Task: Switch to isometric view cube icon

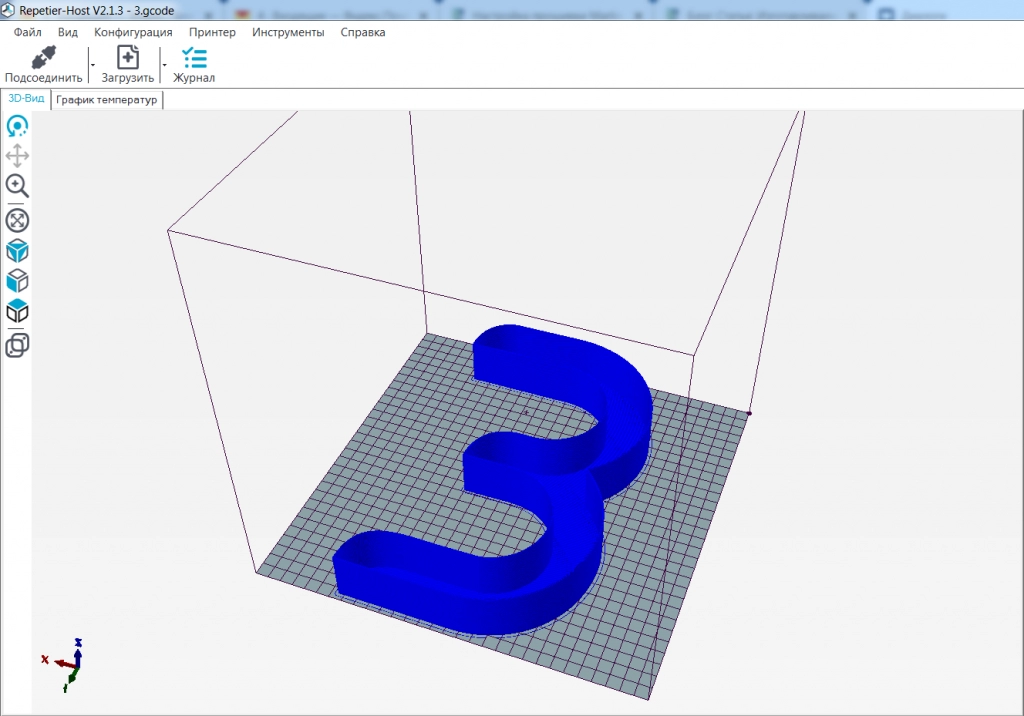Action: (x=17, y=251)
